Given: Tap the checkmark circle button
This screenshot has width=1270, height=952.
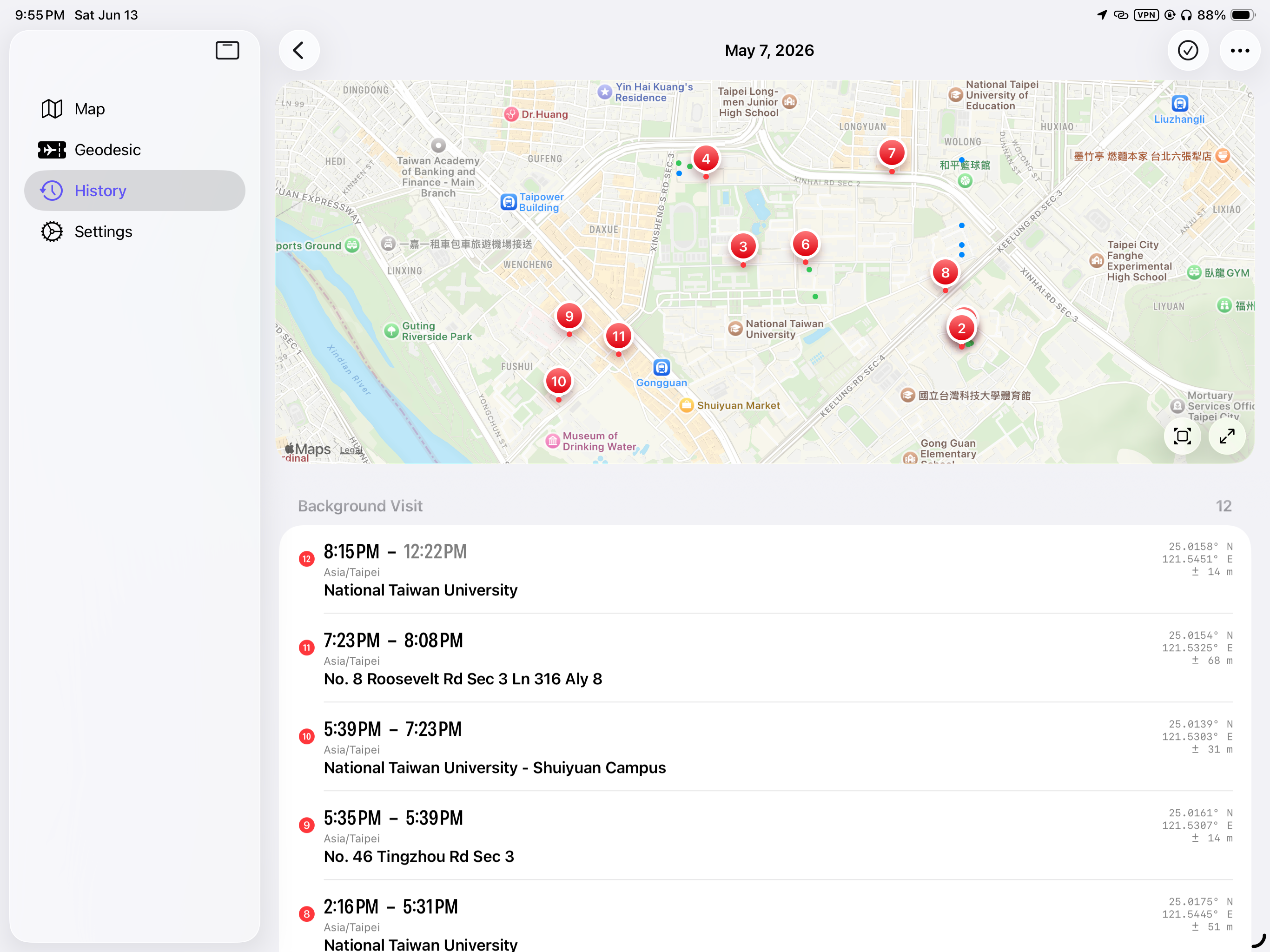Looking at the screenshot, I should [x=1187, y=51].
